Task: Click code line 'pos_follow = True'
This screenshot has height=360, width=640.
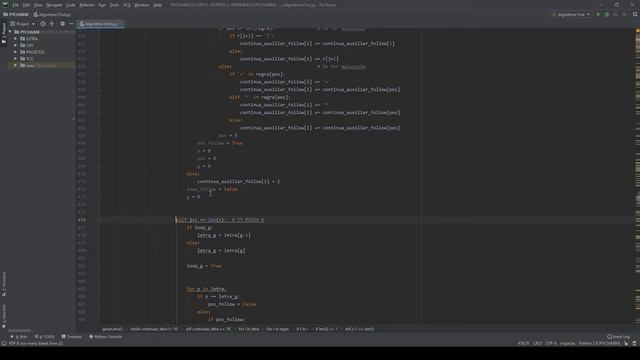Action: click(x=220, y=143)
